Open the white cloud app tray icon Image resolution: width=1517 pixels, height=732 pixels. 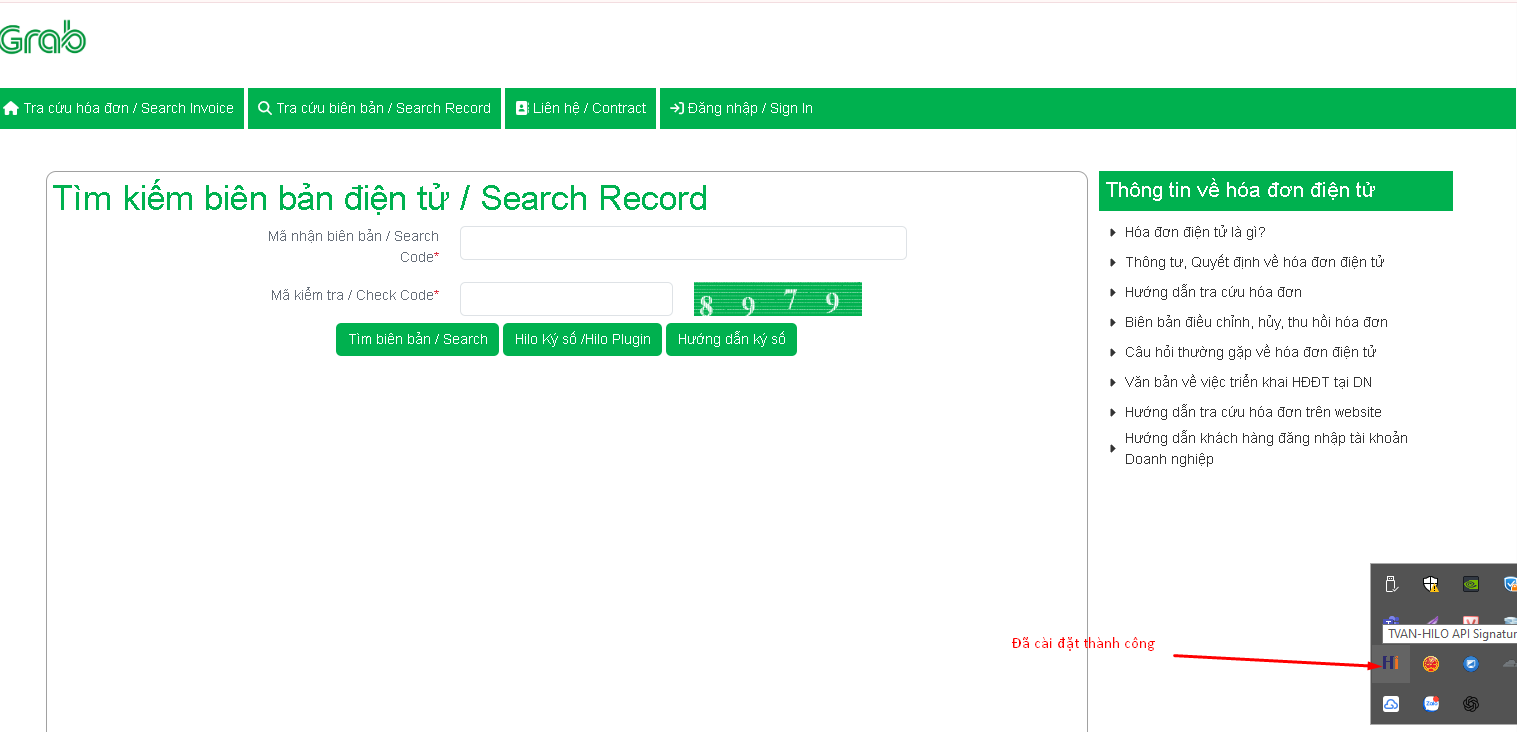(1390, 704)
